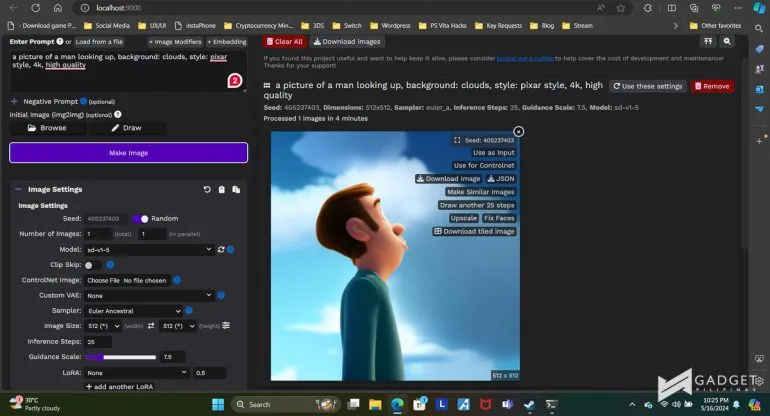Click the prompt text area

click(128, 72)
